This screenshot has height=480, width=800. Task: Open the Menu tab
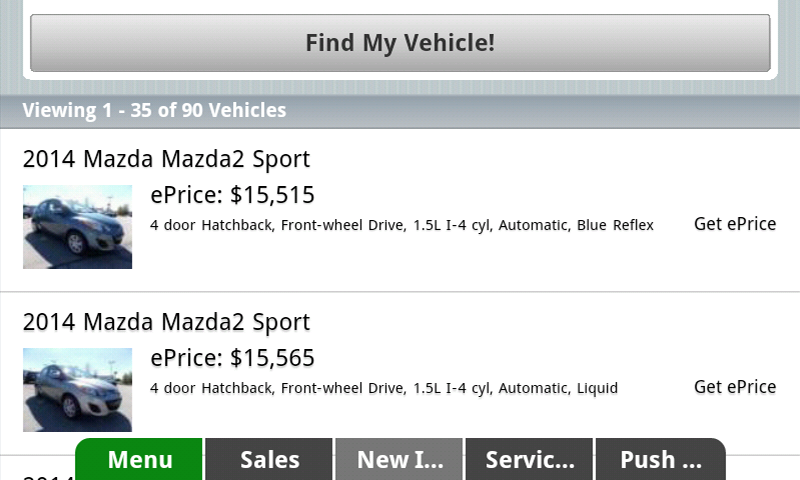click(140, 460)
